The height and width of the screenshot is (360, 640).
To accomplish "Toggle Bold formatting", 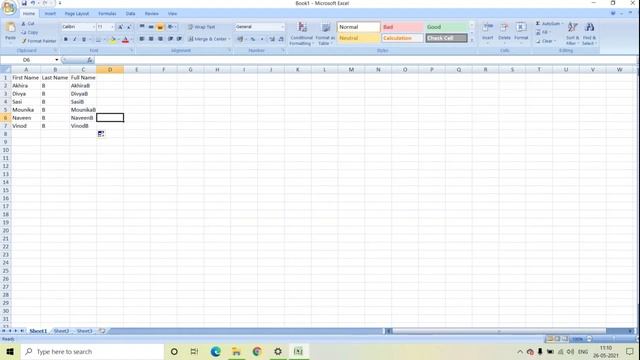I will (x=66, y=39).
